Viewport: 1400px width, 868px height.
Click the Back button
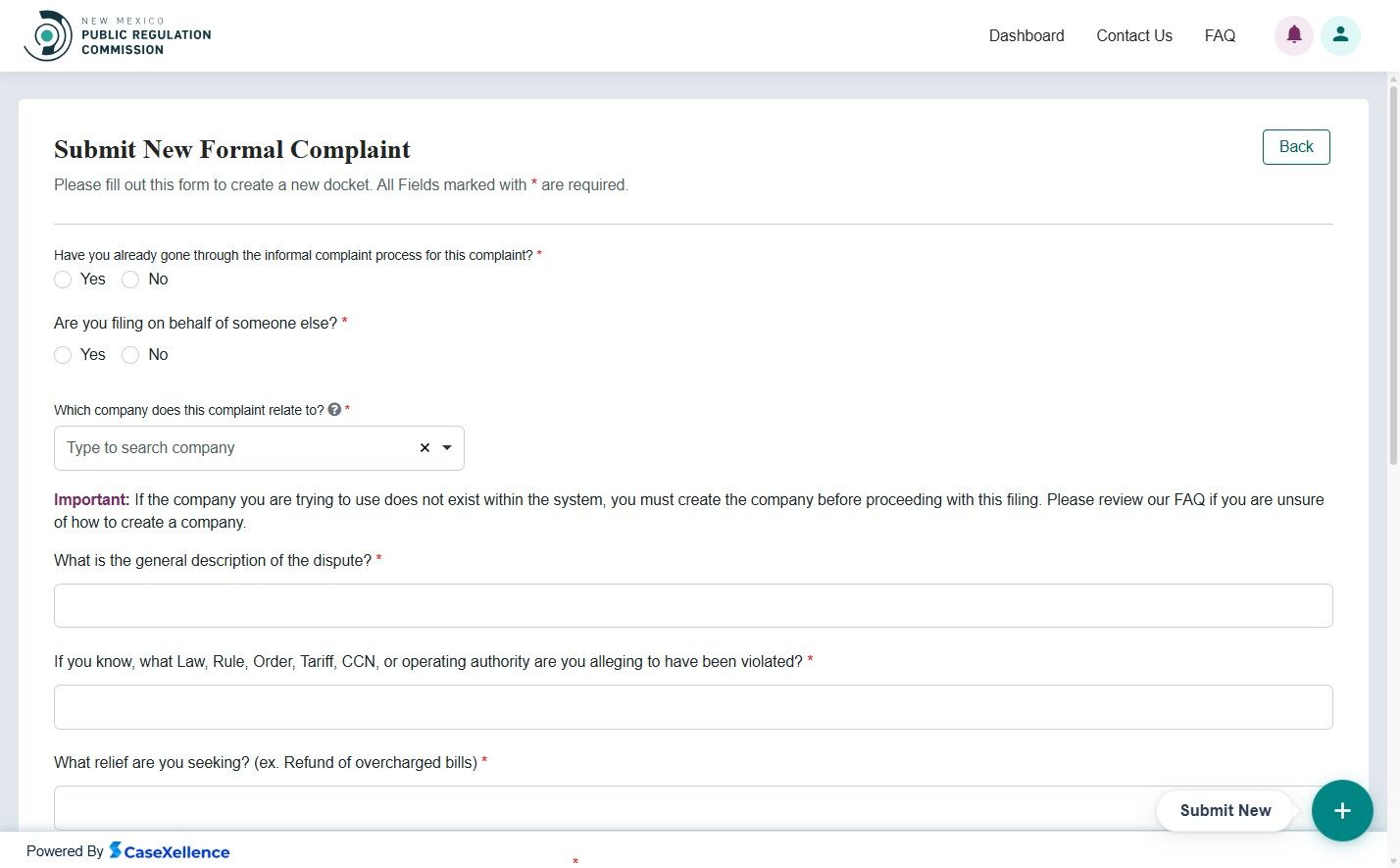click(1296, 146)
